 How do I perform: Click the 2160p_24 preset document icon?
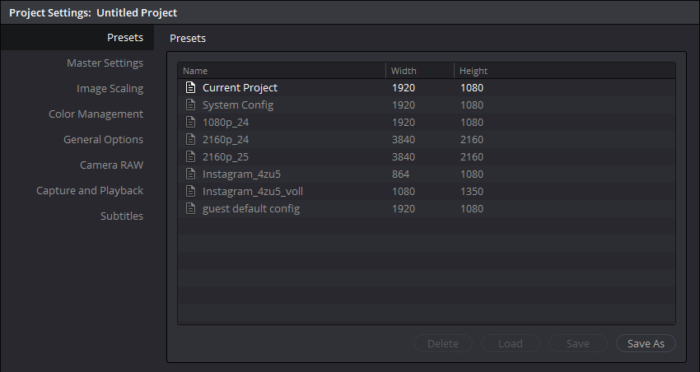pyautogui.click(x=191, y=139)
